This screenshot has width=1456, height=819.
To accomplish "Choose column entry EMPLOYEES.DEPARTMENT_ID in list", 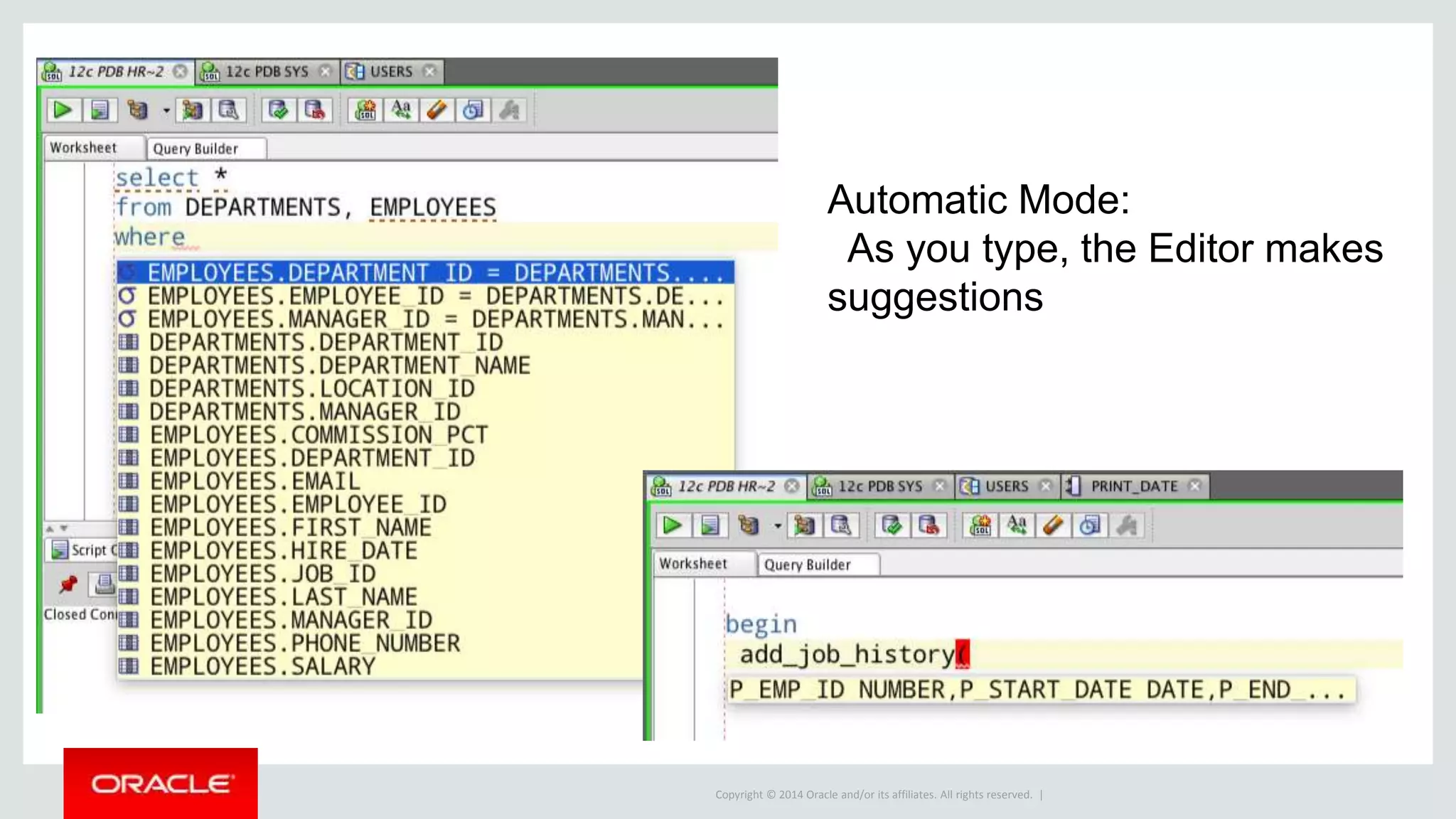I will coord(425,458).
